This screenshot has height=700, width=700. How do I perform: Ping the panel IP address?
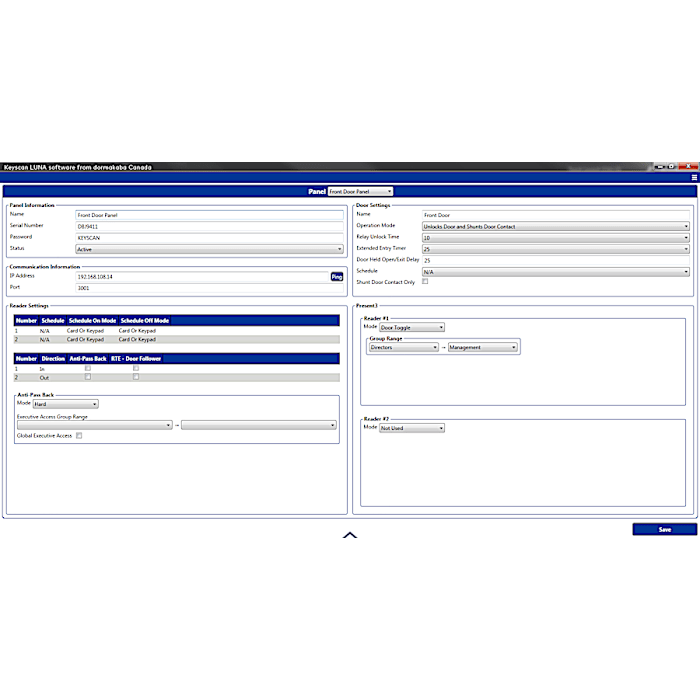(x=337, y=276)
